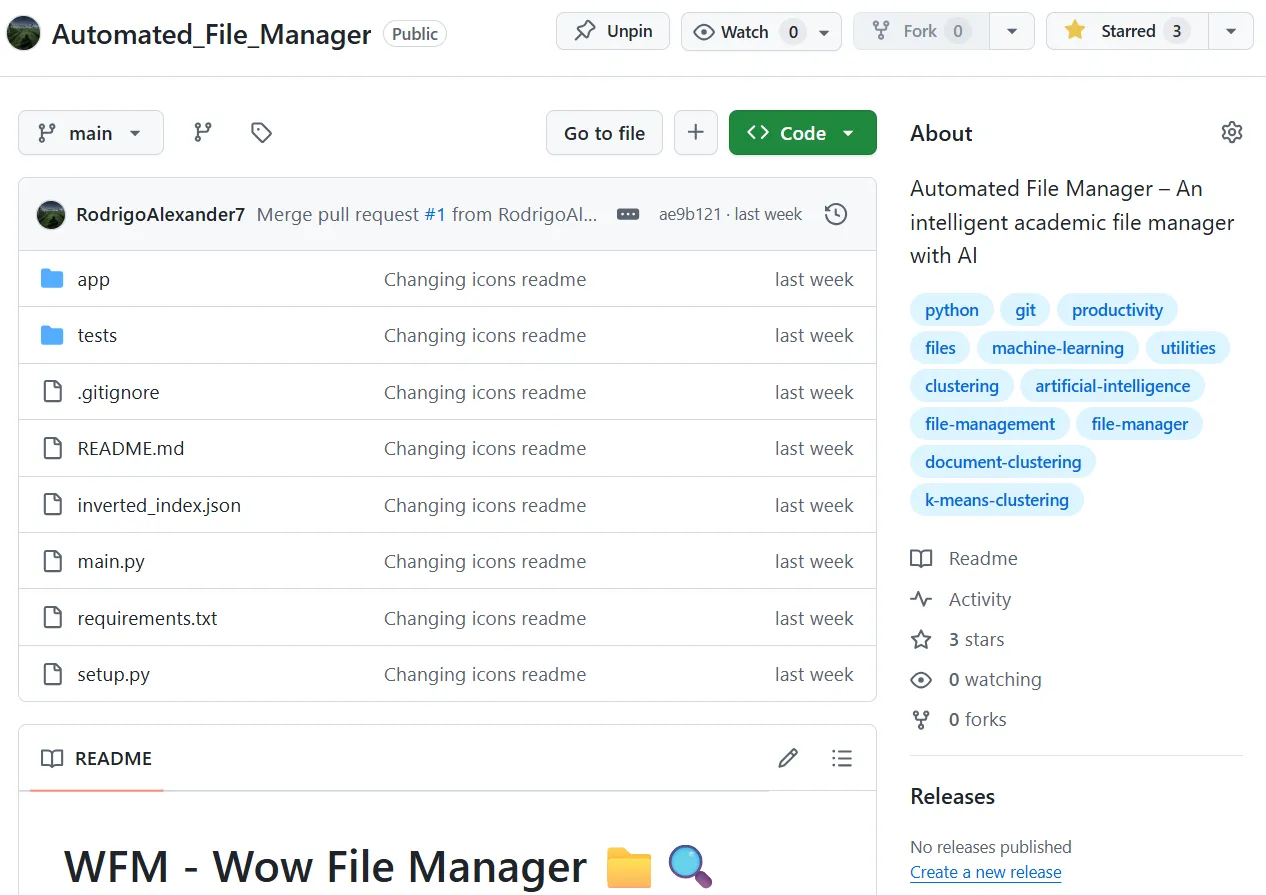View commit history clock icon
This screenshot has height=895, width=1266.
click(x=836, y=214)
